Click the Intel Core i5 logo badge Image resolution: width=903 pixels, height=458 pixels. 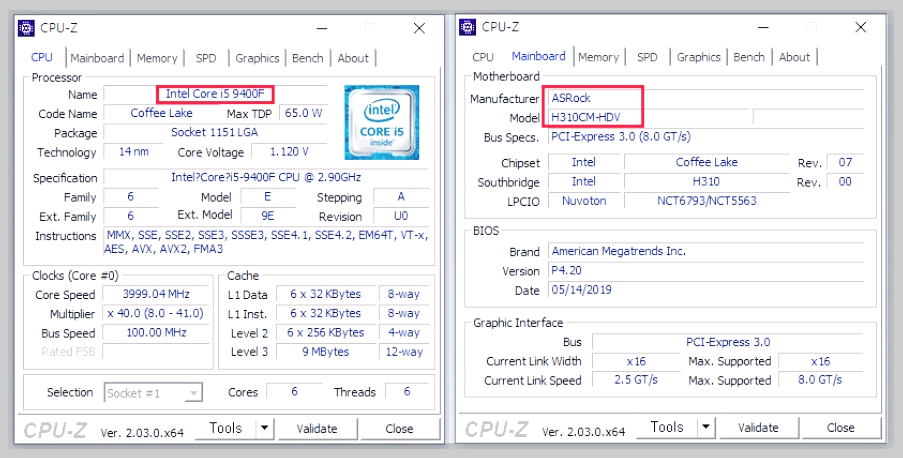pos(381,122)
